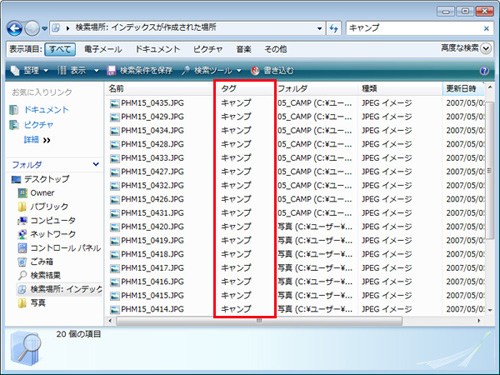This screenshot has height=375, width=500.
Task: Open help with the question mark icon
Action: pyautogui.click(x=484, y=71)
